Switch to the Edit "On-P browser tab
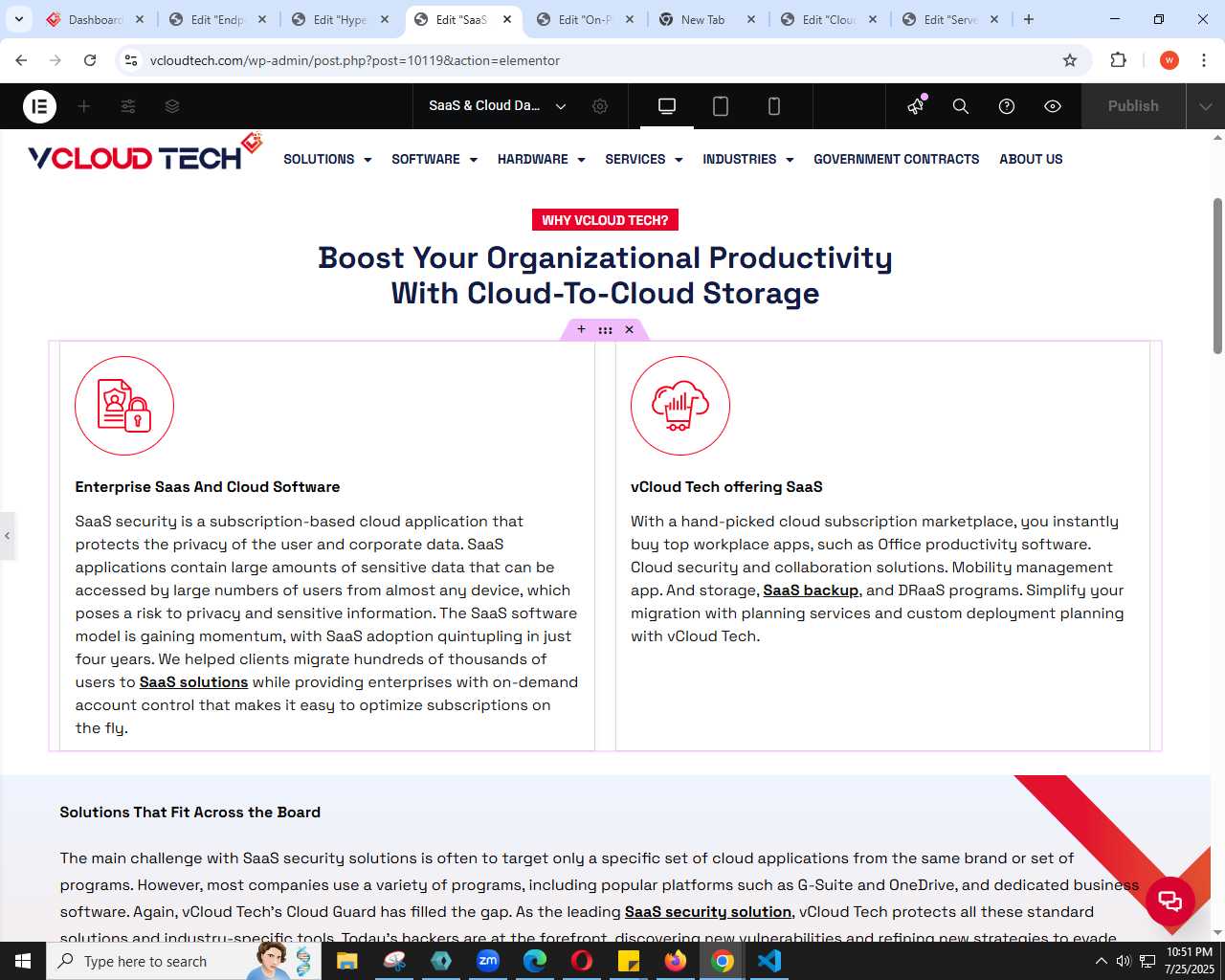 [584, 19]
